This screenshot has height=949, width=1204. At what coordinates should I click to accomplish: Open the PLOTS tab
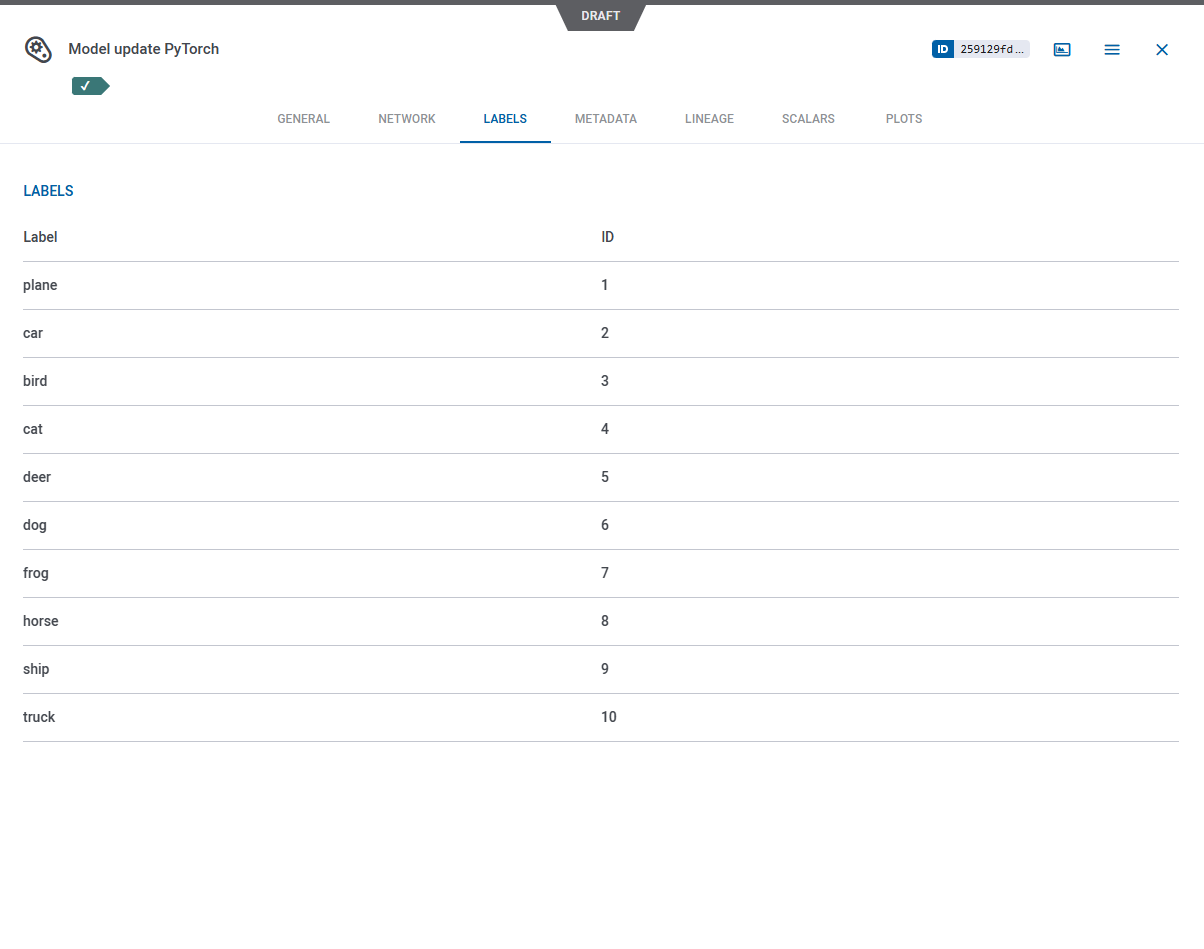[x=904, y=119]
